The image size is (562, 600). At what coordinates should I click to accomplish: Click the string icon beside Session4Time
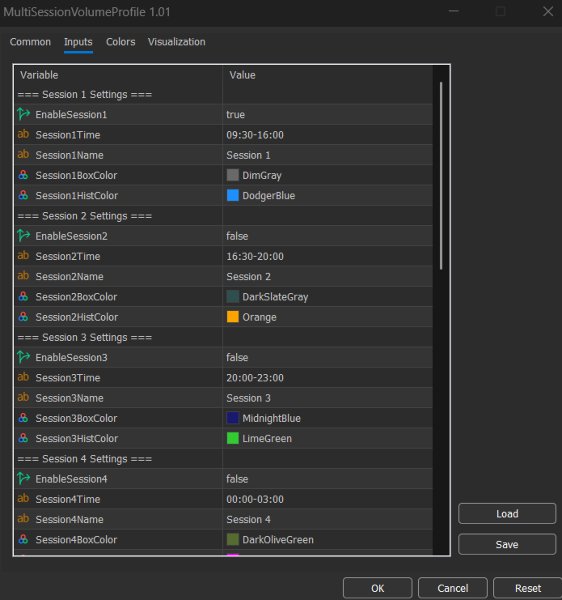pos(23,499)
